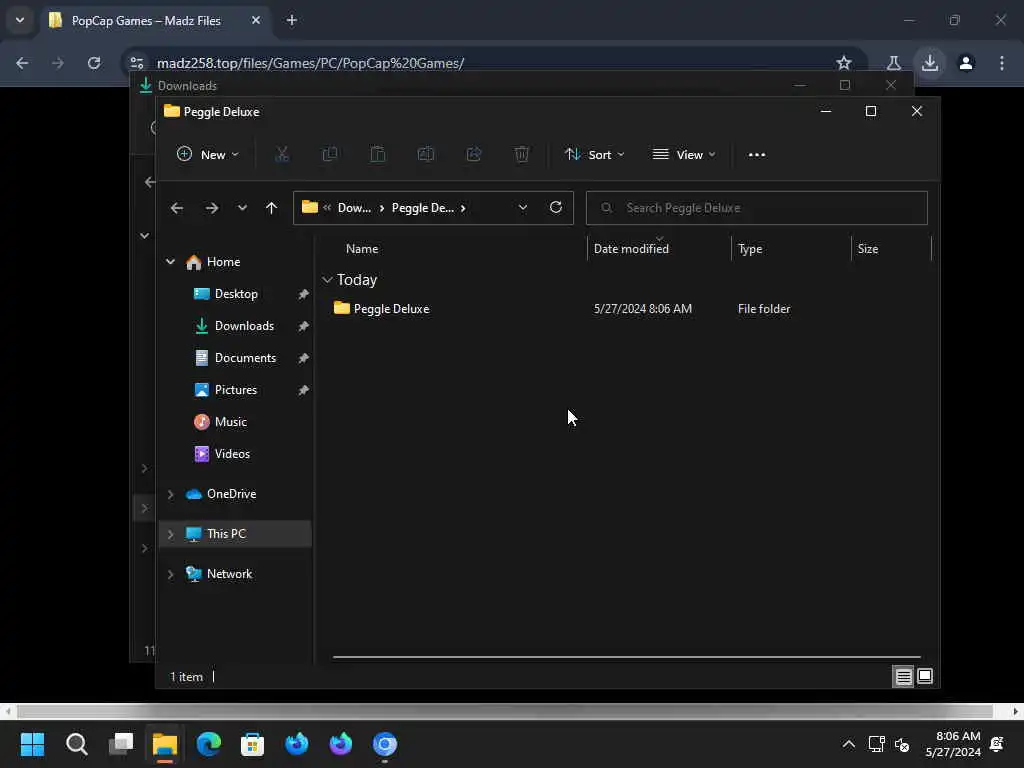The height and width of the screenshot is (768, 1024).
Task: Click the Share icon in toolbar
Action: click(474, 155)
